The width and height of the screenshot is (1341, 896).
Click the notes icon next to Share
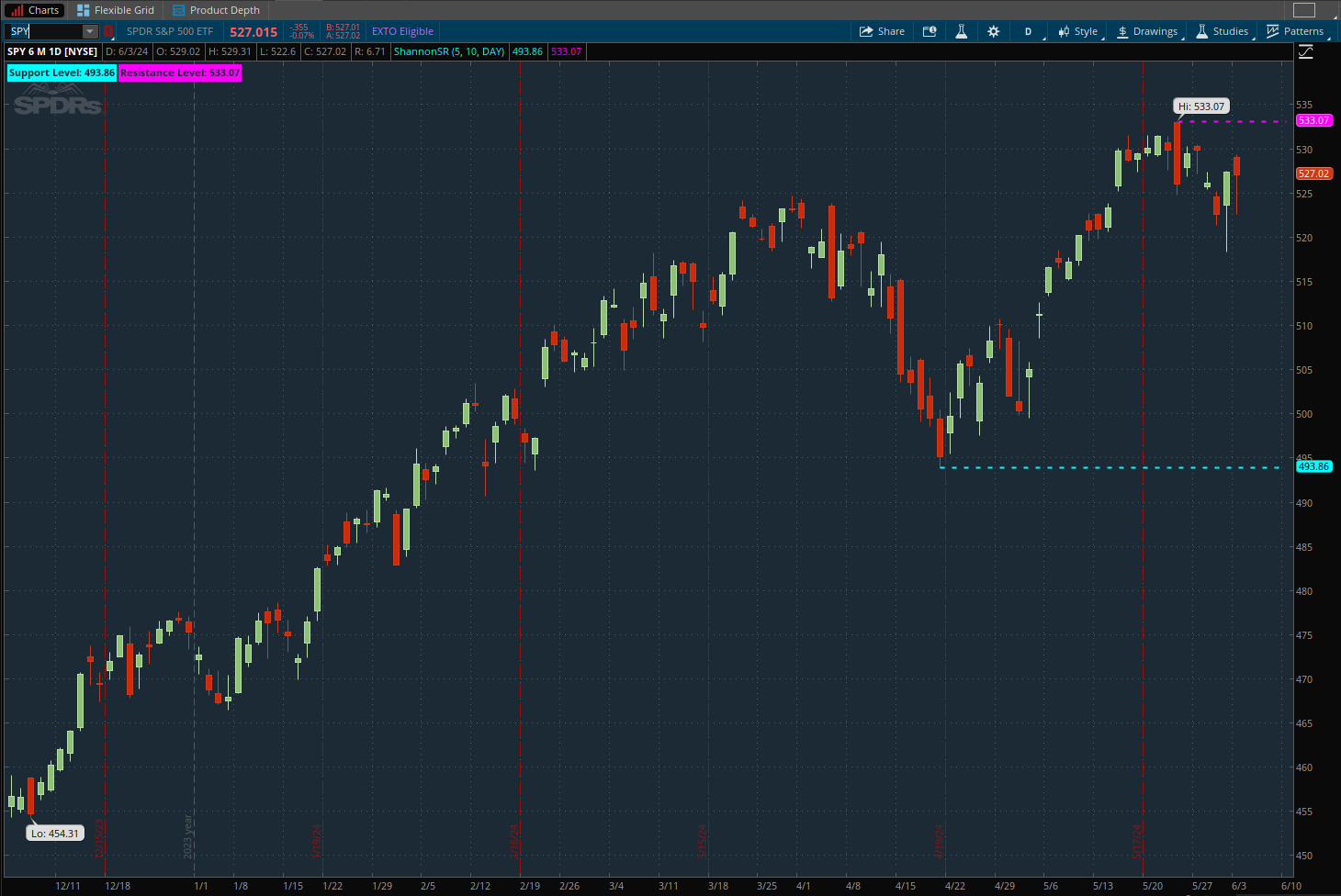(x=930, y=30)
